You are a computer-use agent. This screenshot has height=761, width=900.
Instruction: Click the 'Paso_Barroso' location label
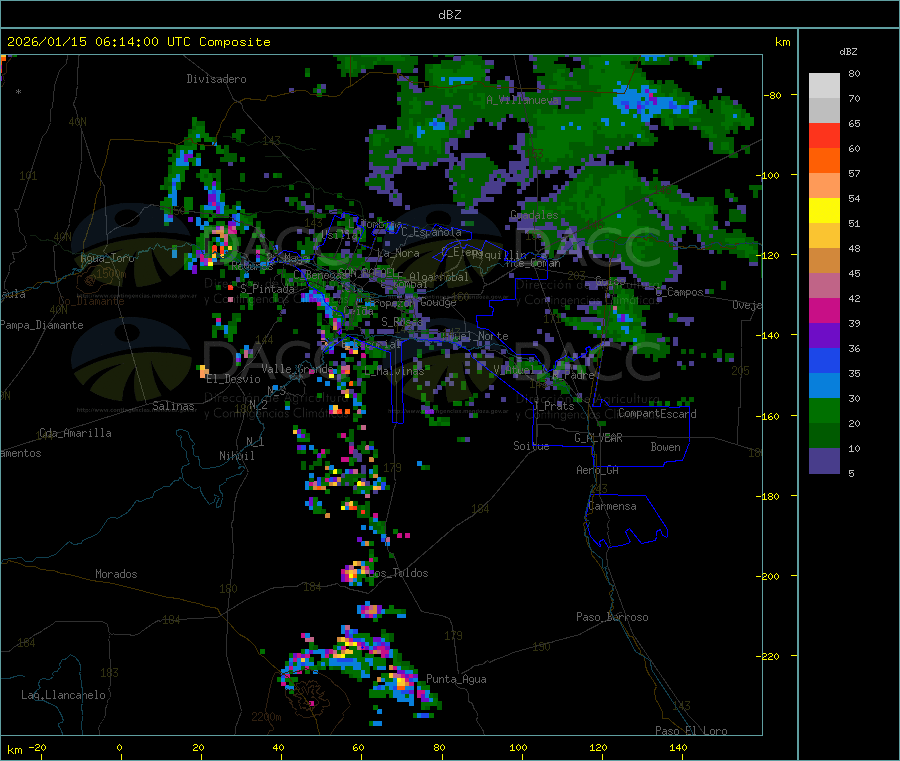coord(612,618)
